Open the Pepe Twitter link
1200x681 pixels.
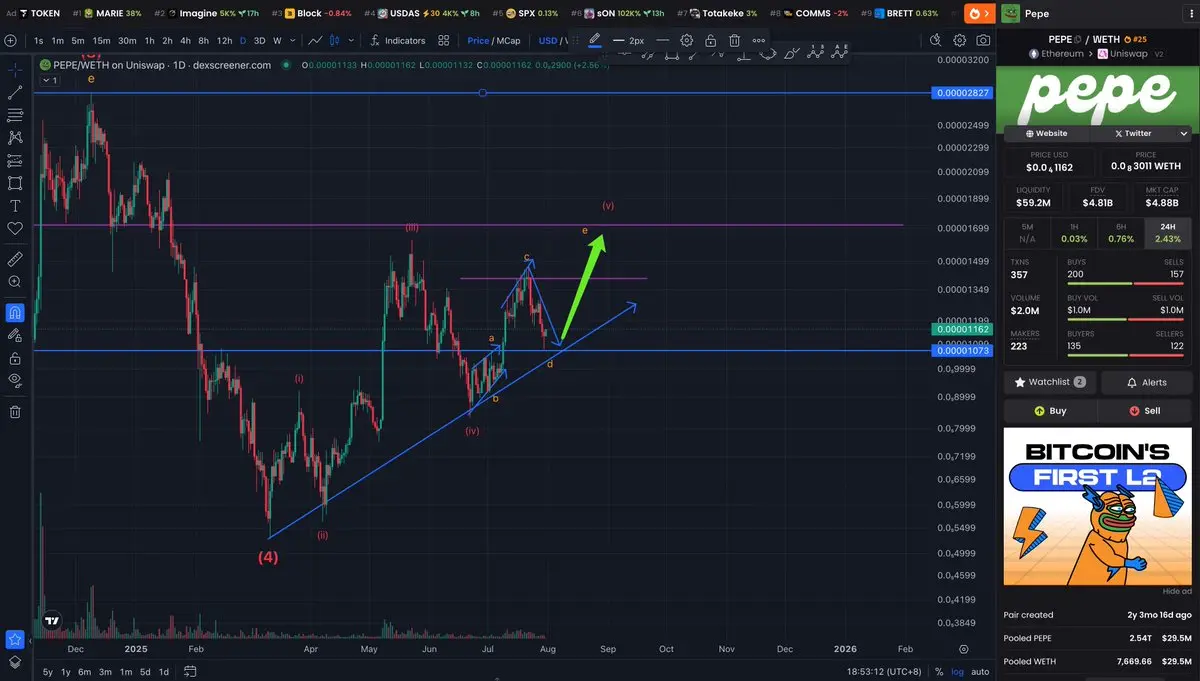click(x=1134, y=133)
